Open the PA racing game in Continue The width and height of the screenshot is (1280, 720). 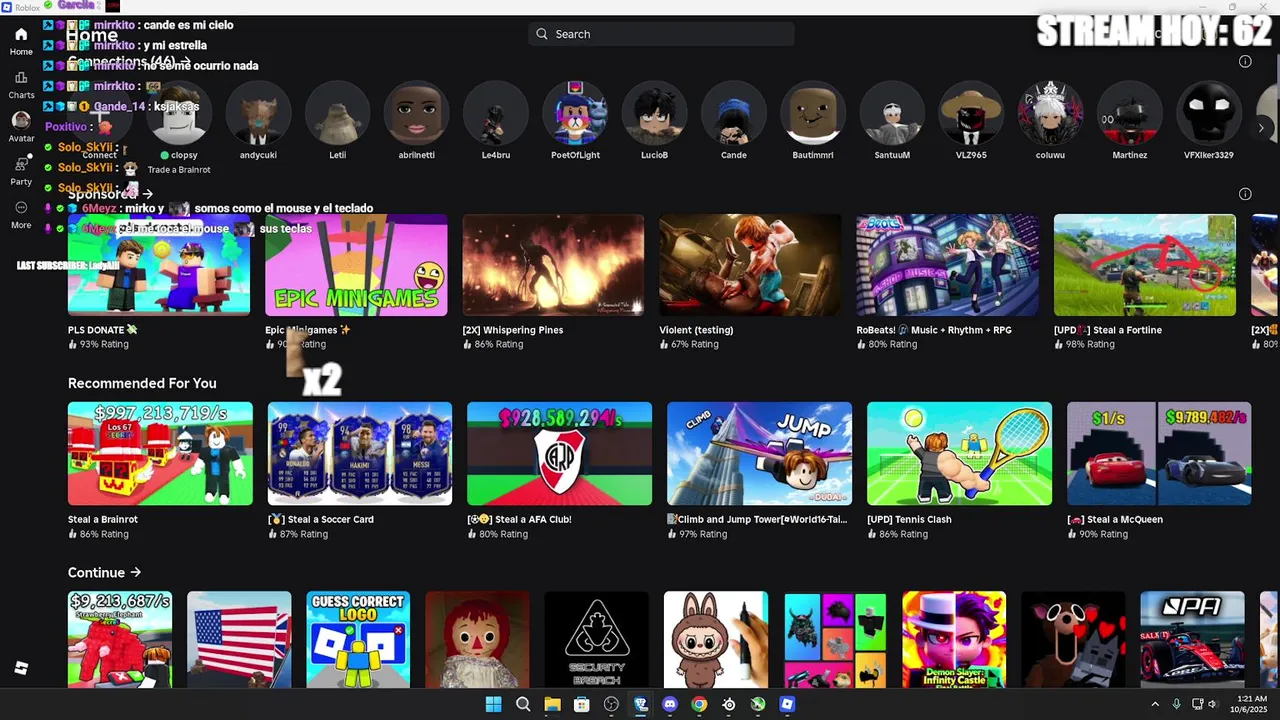1192,640
